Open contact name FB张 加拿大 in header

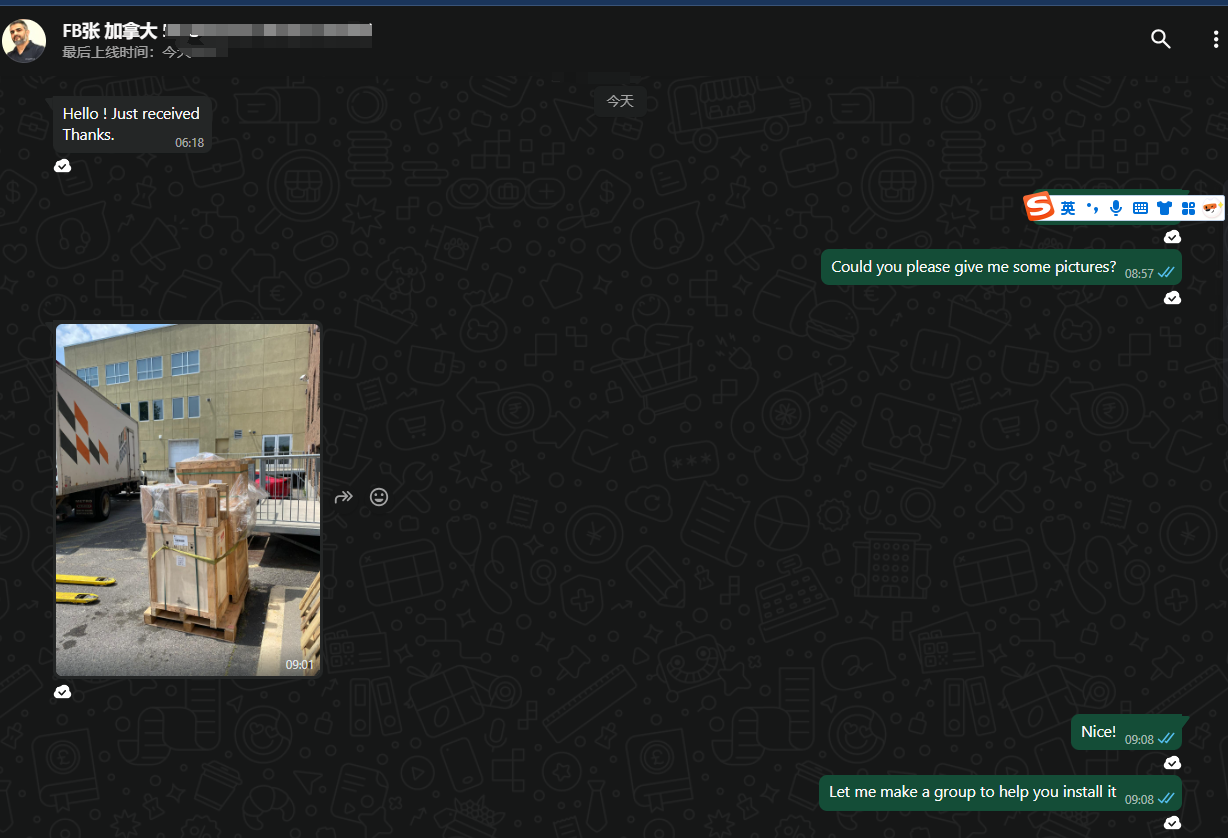109,30
